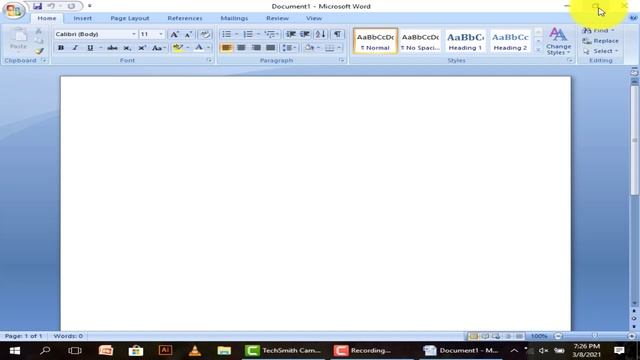Apply the No Spacing style

pyautogui.click(x=420, y=41)
